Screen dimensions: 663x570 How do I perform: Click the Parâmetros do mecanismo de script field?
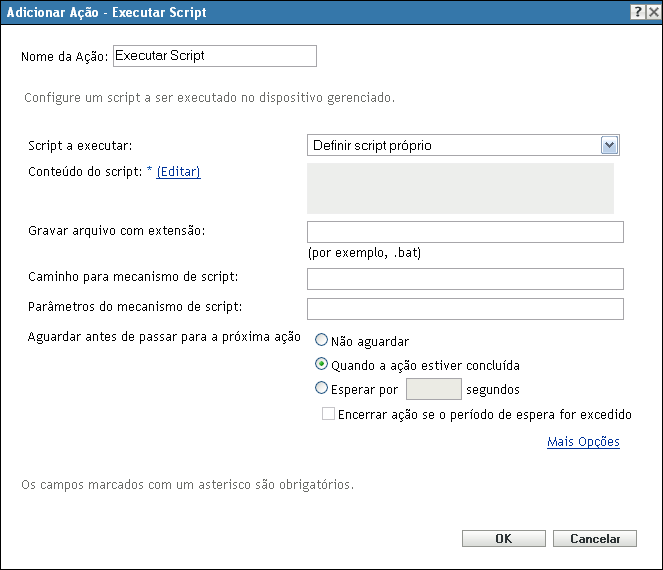465,308
